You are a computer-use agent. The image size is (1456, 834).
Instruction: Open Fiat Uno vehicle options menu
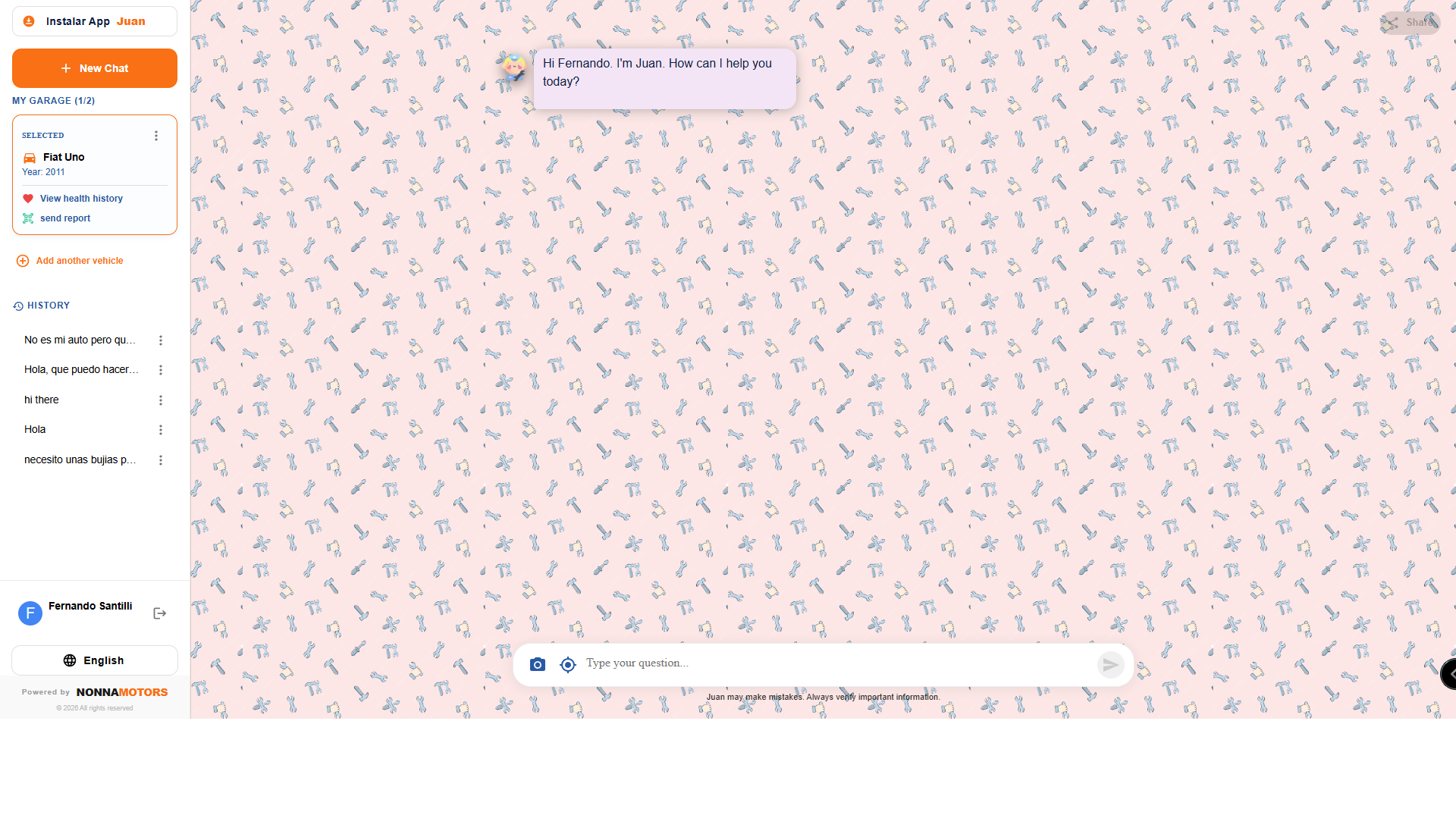[x=156, y=136]
